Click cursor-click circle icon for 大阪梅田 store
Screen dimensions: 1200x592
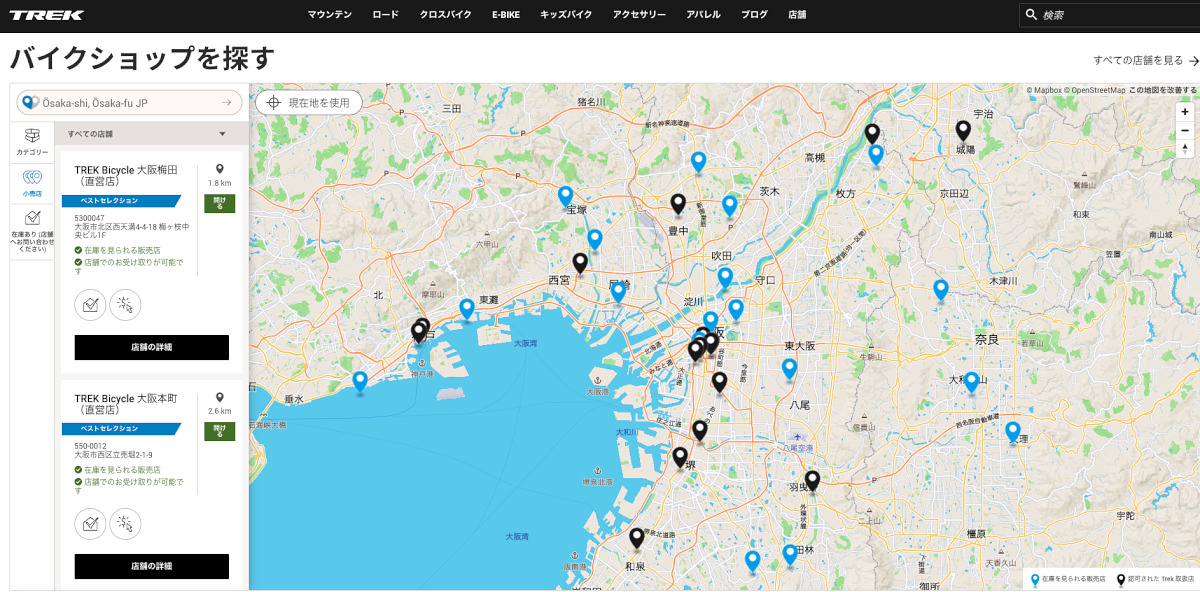(x=125, y=304)
